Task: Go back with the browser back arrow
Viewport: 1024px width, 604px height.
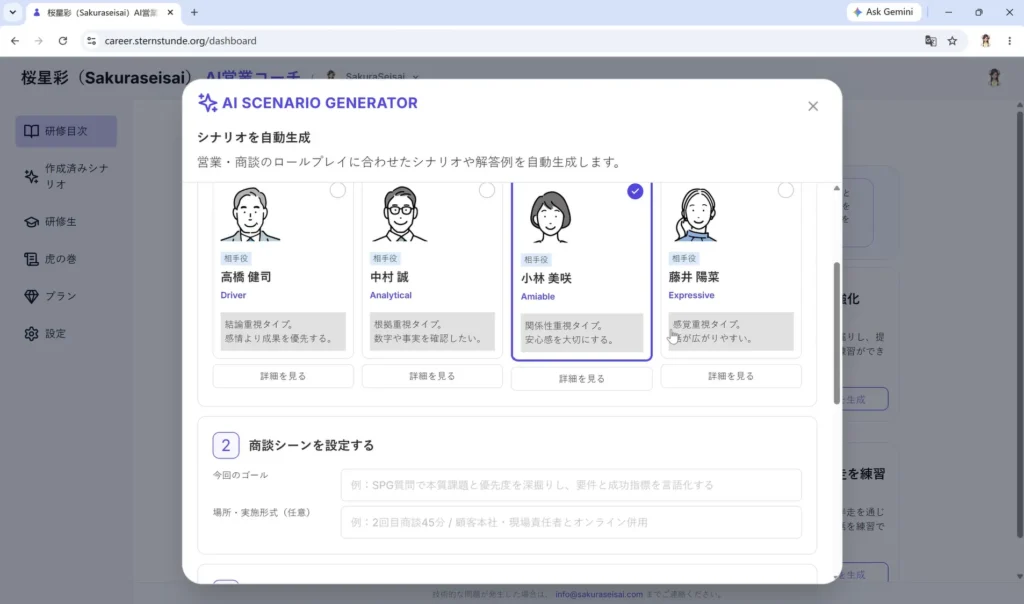Action: [14, 40]
